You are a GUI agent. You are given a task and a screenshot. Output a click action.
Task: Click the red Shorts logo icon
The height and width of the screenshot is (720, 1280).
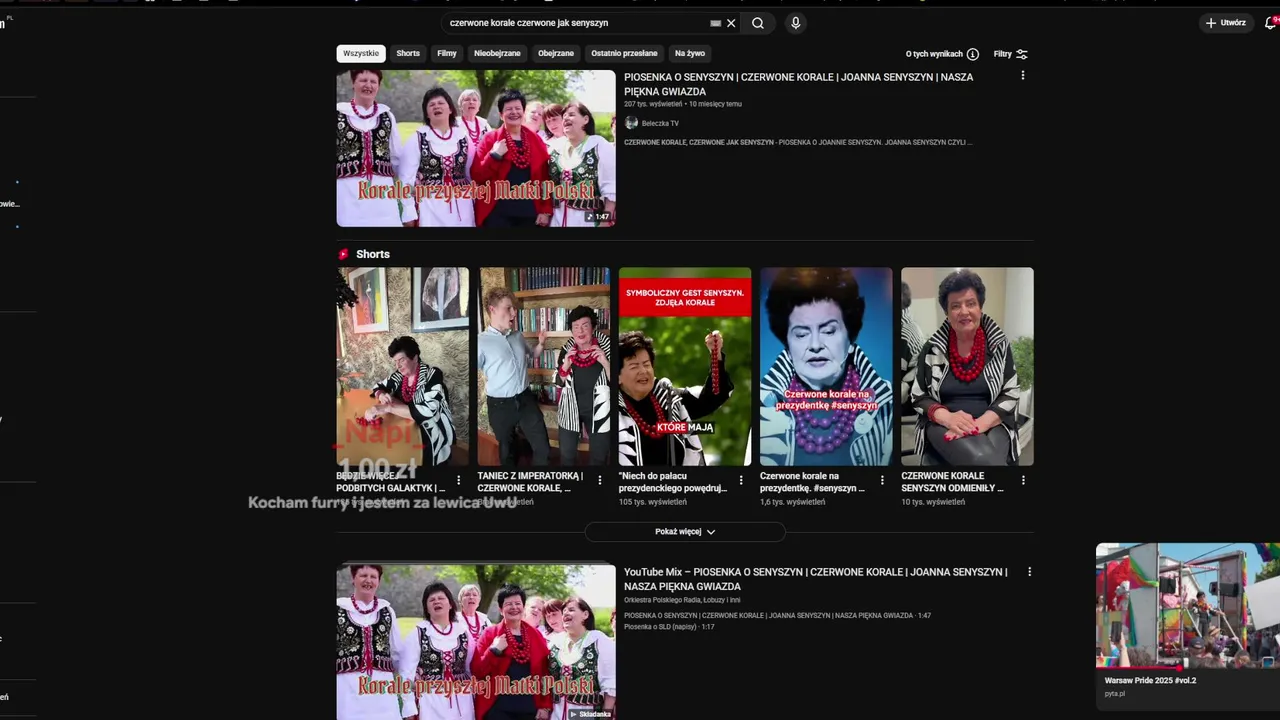[x=343, y=254]
